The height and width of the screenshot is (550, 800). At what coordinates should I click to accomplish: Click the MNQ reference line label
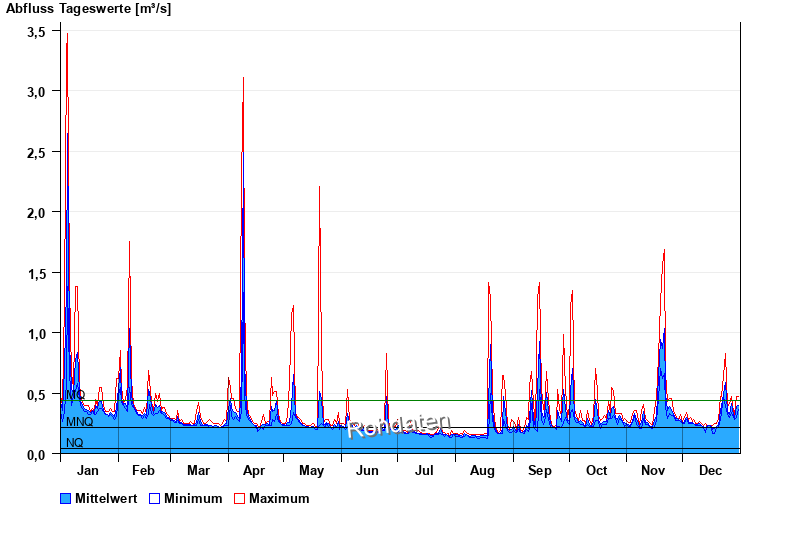(79, 422)
